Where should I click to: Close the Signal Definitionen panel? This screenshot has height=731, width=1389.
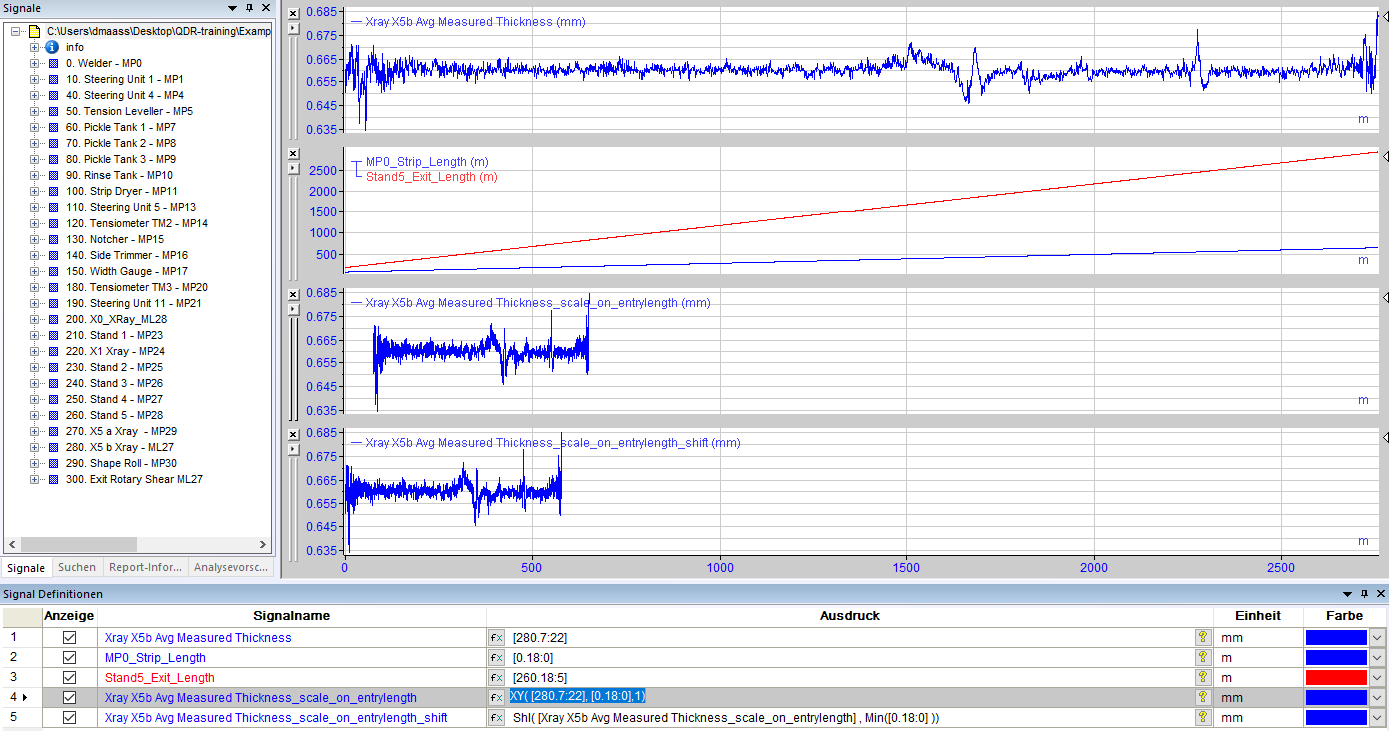1379,594
